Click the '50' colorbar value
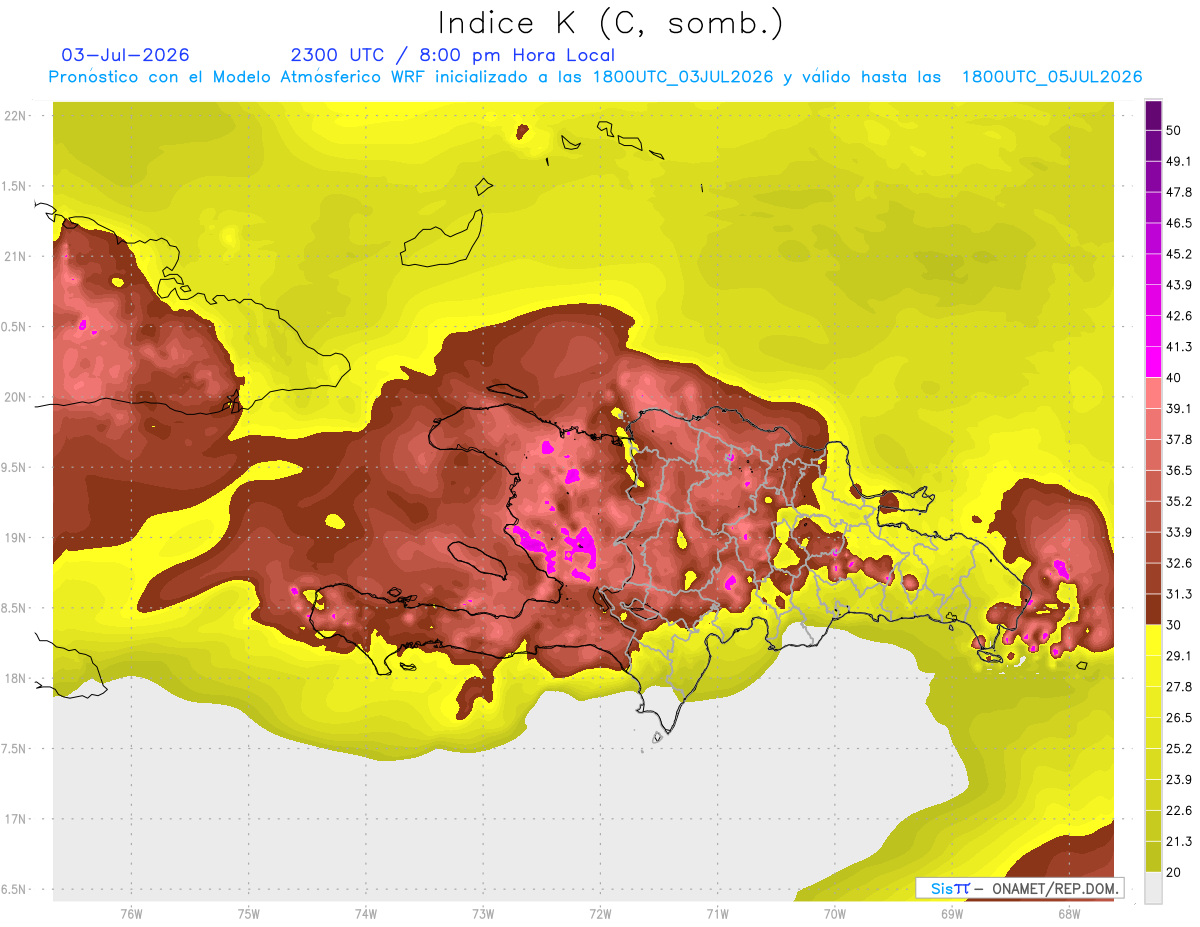1200x927 pixels. coord(1176,130)
